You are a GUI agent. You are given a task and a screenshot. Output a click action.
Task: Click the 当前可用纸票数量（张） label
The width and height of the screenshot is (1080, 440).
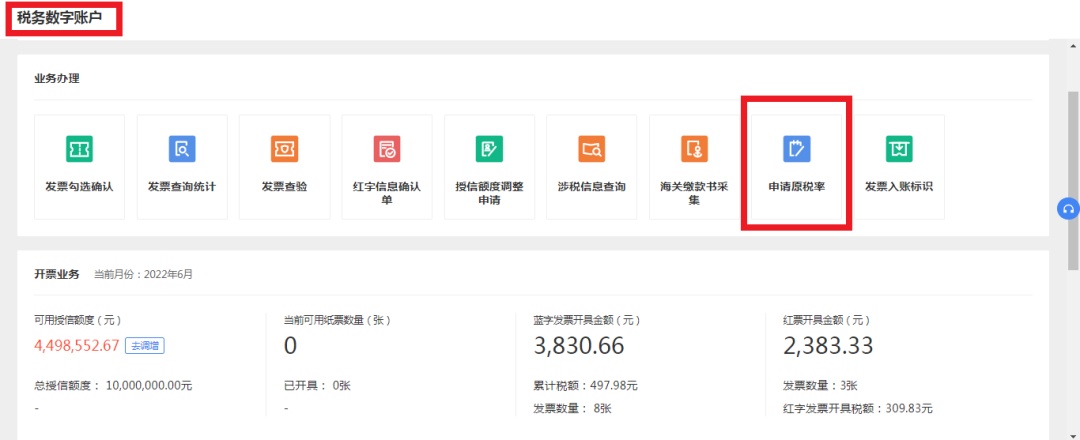pos(338,320)
